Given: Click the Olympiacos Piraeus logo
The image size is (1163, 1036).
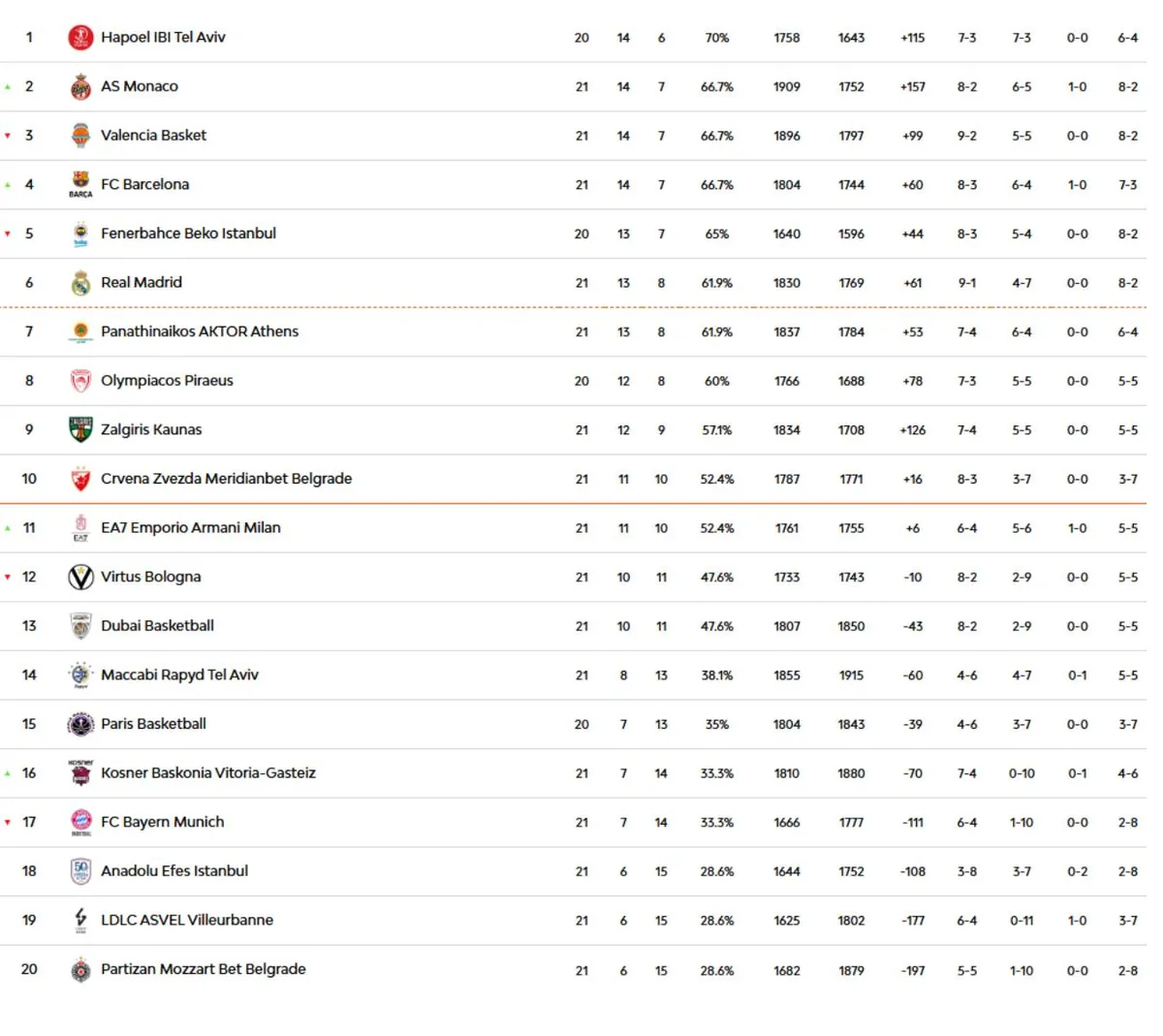Looking at the screenshot, I should (80, 381).
